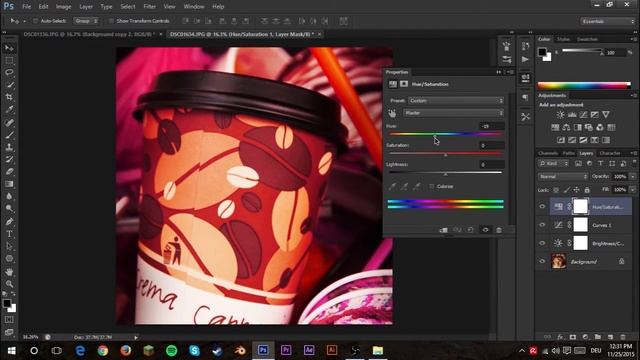Add a Levels adjustment from Adjustments panel

[x=572, y=115]
